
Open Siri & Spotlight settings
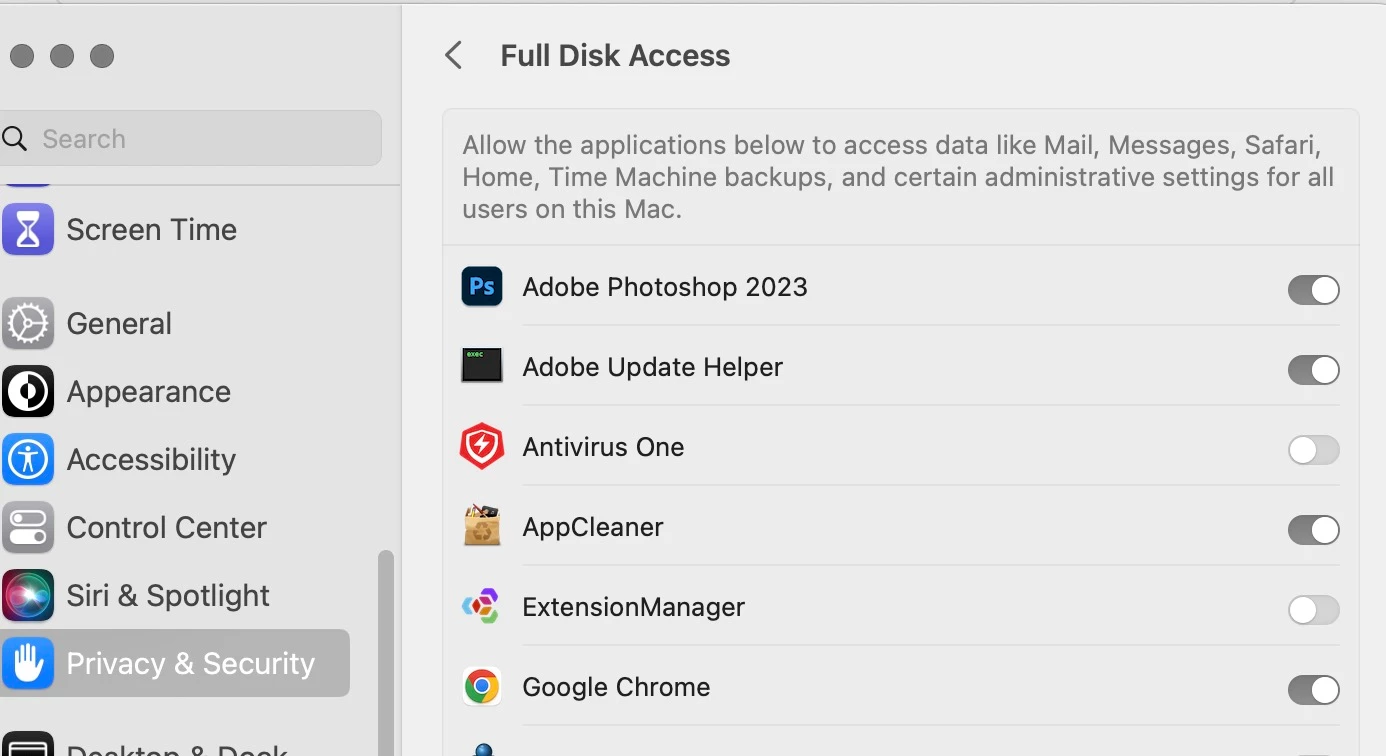click(x=175, y=595)
